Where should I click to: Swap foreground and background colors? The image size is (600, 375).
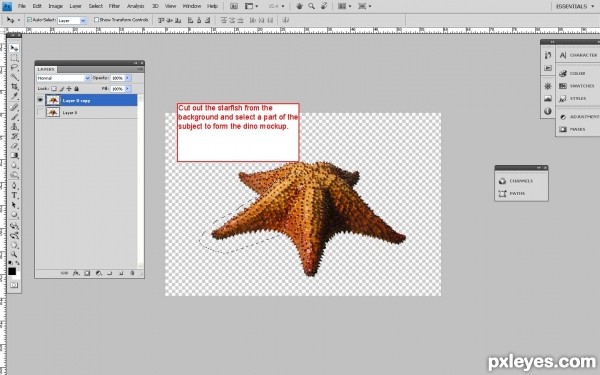pos(17,263)
